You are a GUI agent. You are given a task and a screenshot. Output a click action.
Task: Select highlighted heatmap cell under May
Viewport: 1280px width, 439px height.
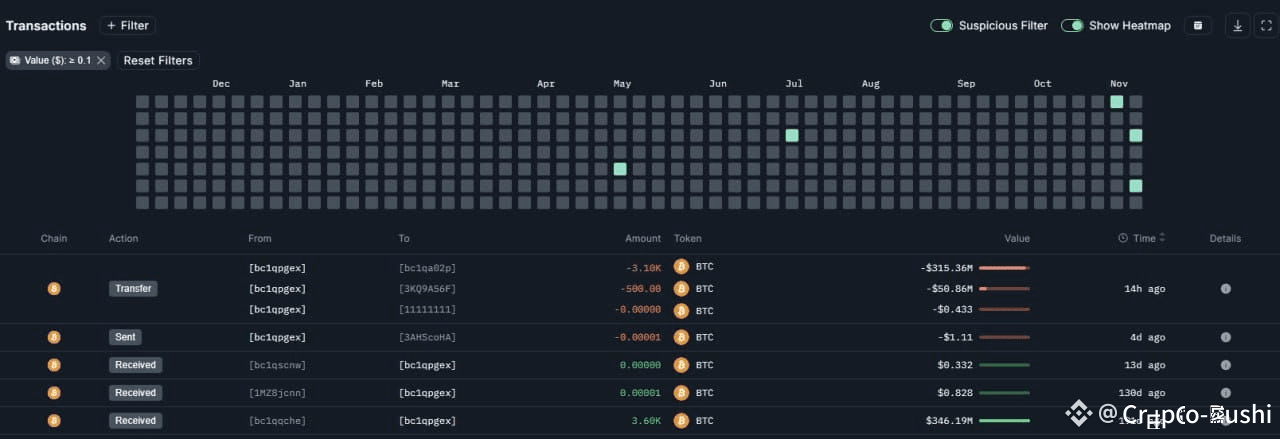point(620,169)
